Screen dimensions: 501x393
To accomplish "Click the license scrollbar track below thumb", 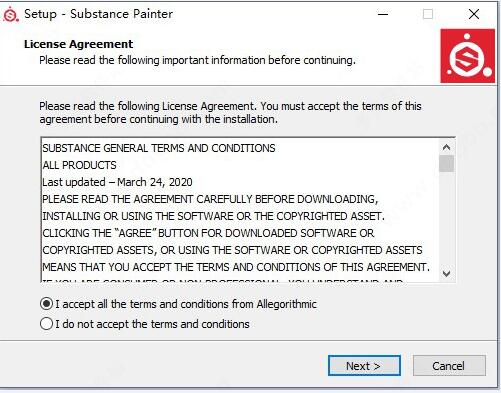I will pyautogui.click(x=446, y=219).
